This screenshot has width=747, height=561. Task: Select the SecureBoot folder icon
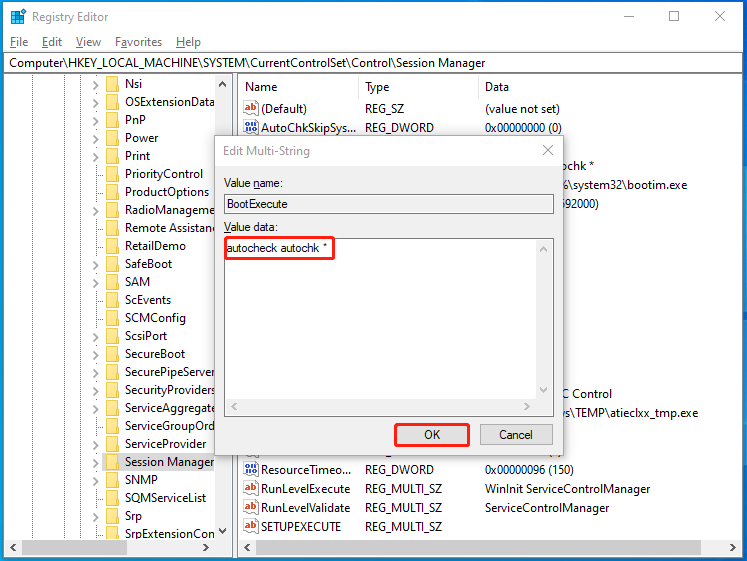pyautogui.click(x=112, y=354)
